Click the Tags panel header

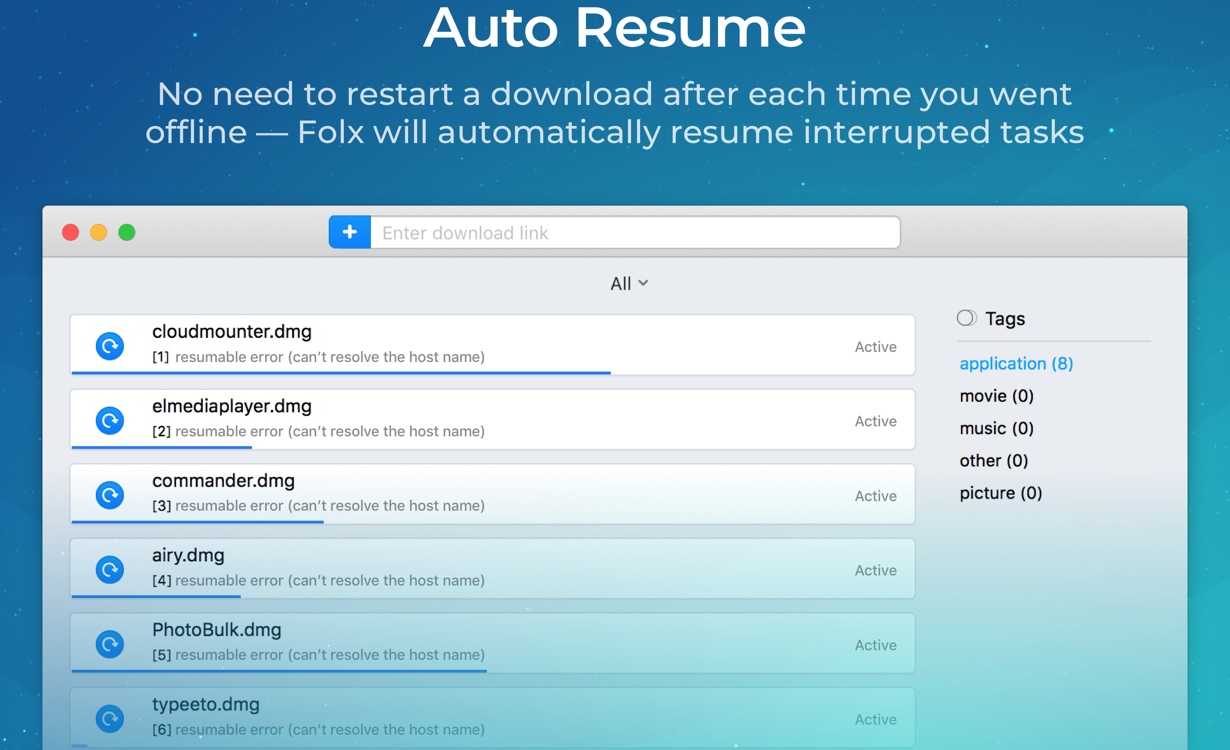coord(1007,318)
